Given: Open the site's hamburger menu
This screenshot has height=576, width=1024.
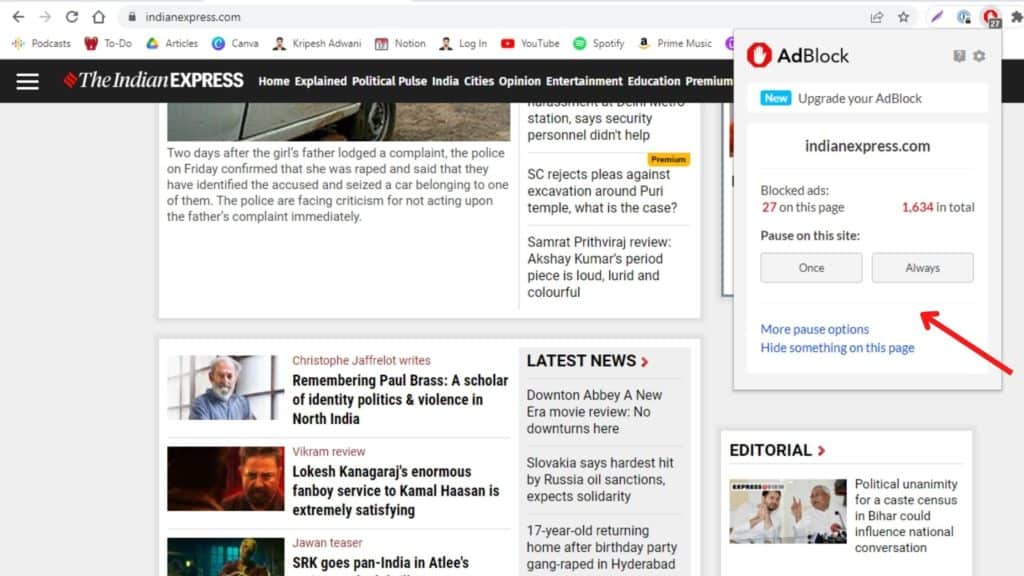Looking at the screenshot, I should (x=27, y=81).
